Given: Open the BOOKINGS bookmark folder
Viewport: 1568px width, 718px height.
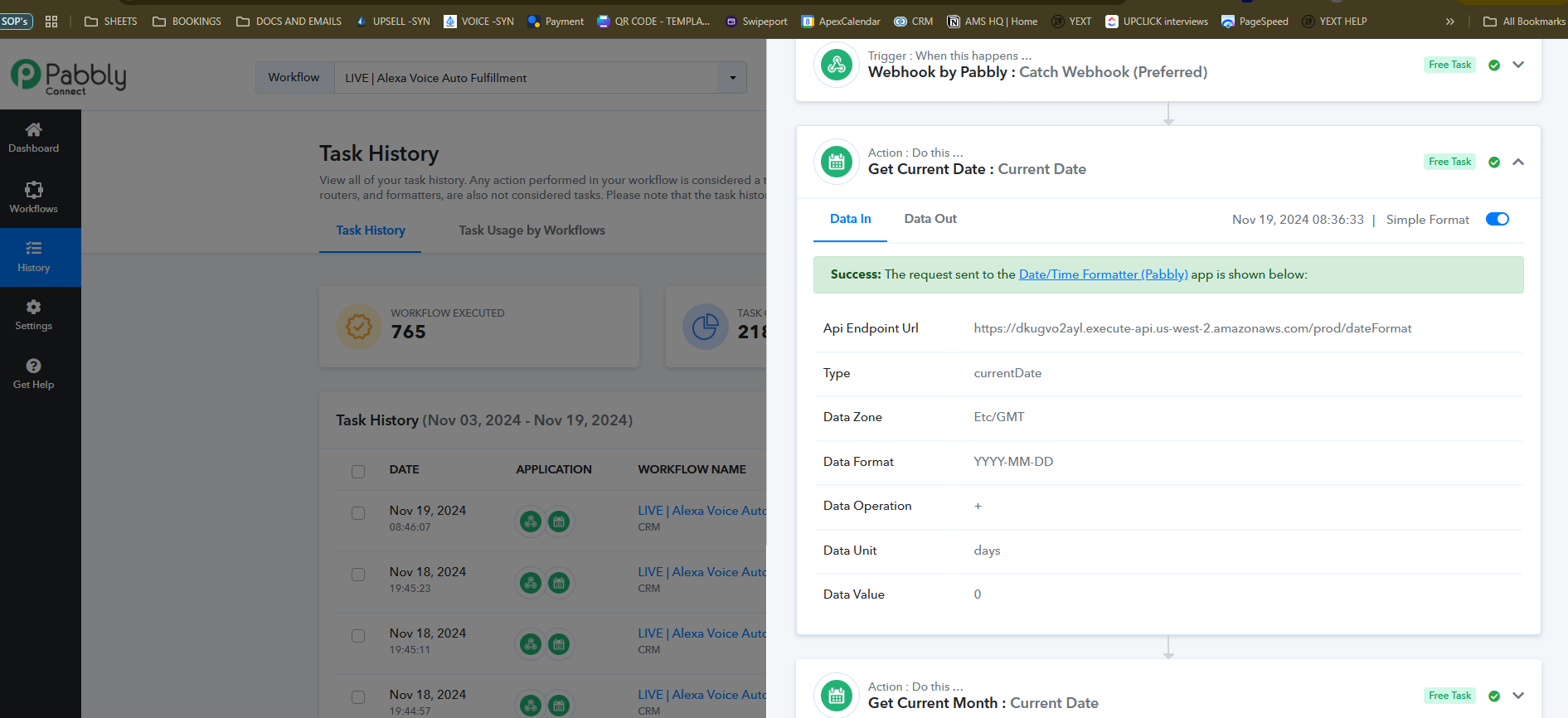Looking at the screenshot, I should (187, 22).
